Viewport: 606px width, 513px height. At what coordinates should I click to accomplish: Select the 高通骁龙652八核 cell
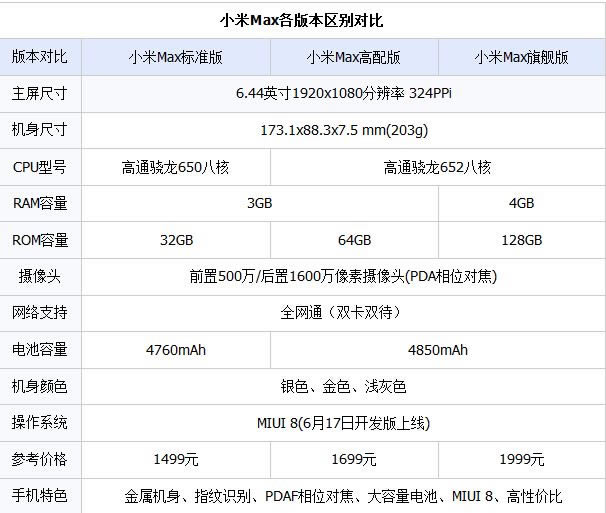click(x=437, y=167)
